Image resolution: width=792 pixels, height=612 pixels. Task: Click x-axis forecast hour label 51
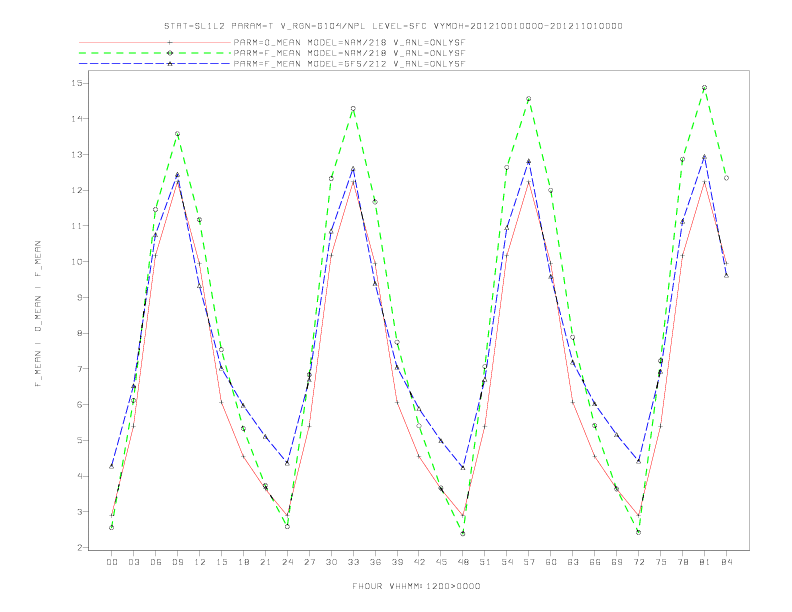coord(485,562)
